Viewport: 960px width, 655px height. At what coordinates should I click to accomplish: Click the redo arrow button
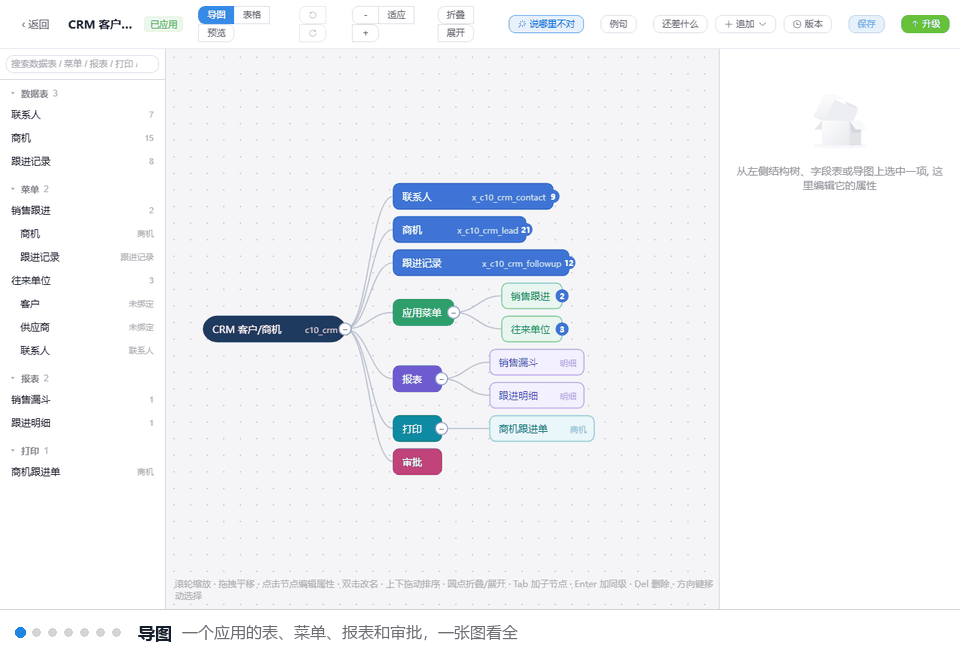click(x=312, y=33)
